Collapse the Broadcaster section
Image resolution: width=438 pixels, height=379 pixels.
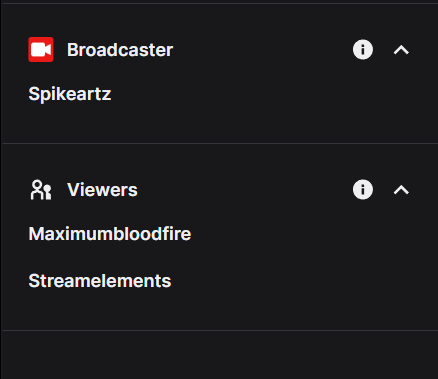(401, 50)
